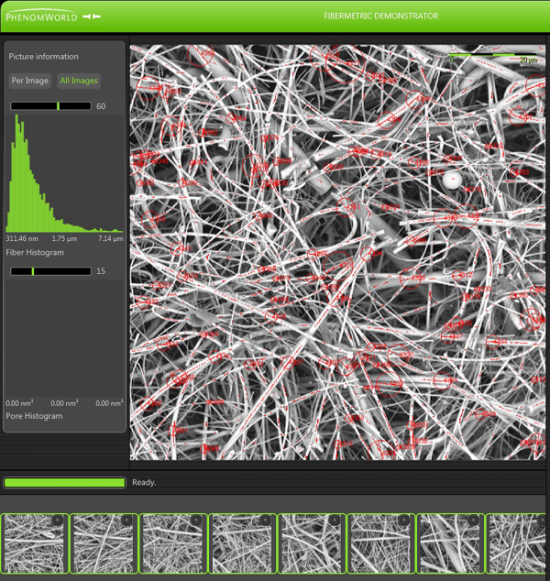550x581 pixels.
Task: Open the seventh fiber image thumbnail
Action: (450, 543)
